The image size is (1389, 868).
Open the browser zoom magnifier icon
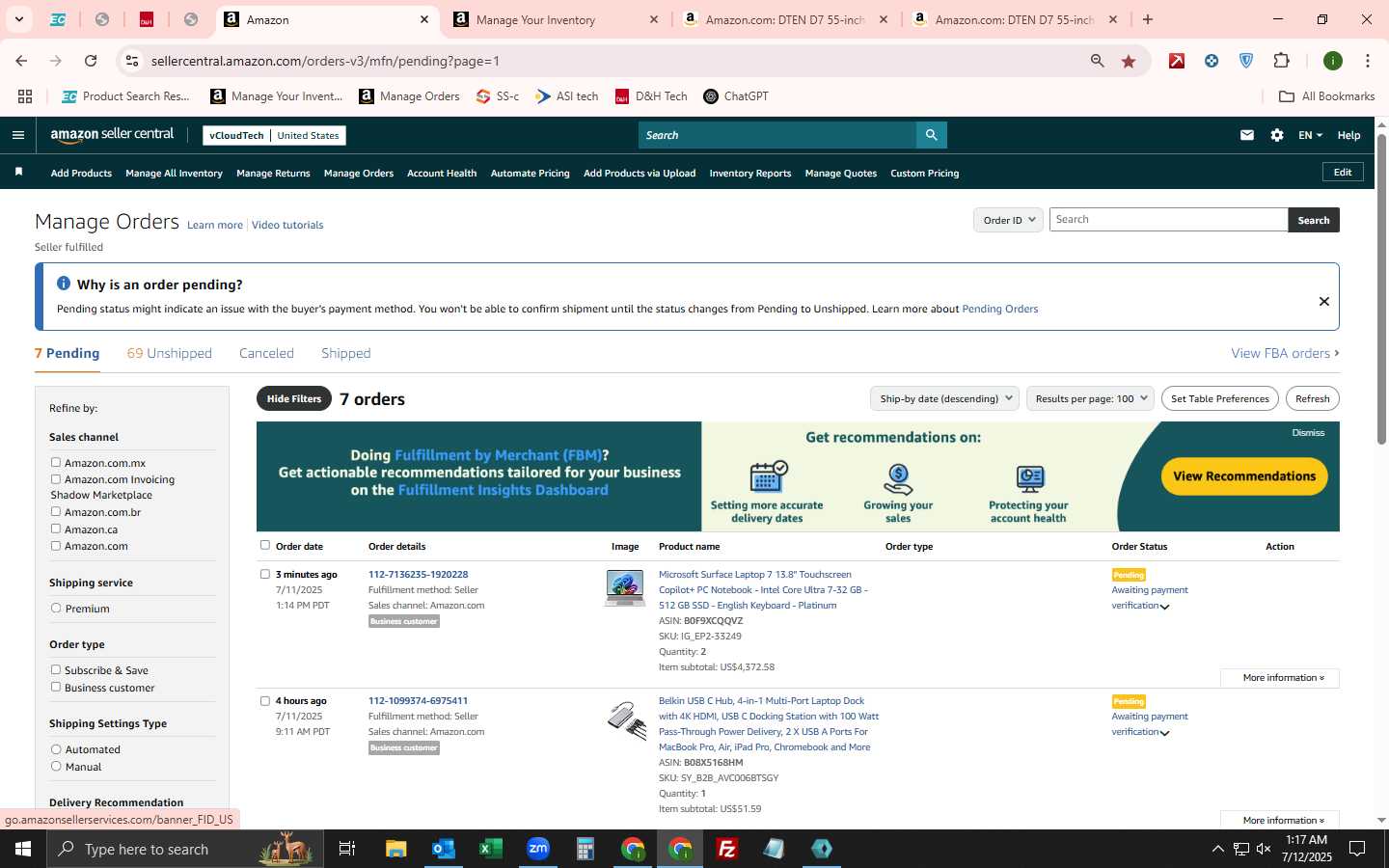(x=1097, y=61)
